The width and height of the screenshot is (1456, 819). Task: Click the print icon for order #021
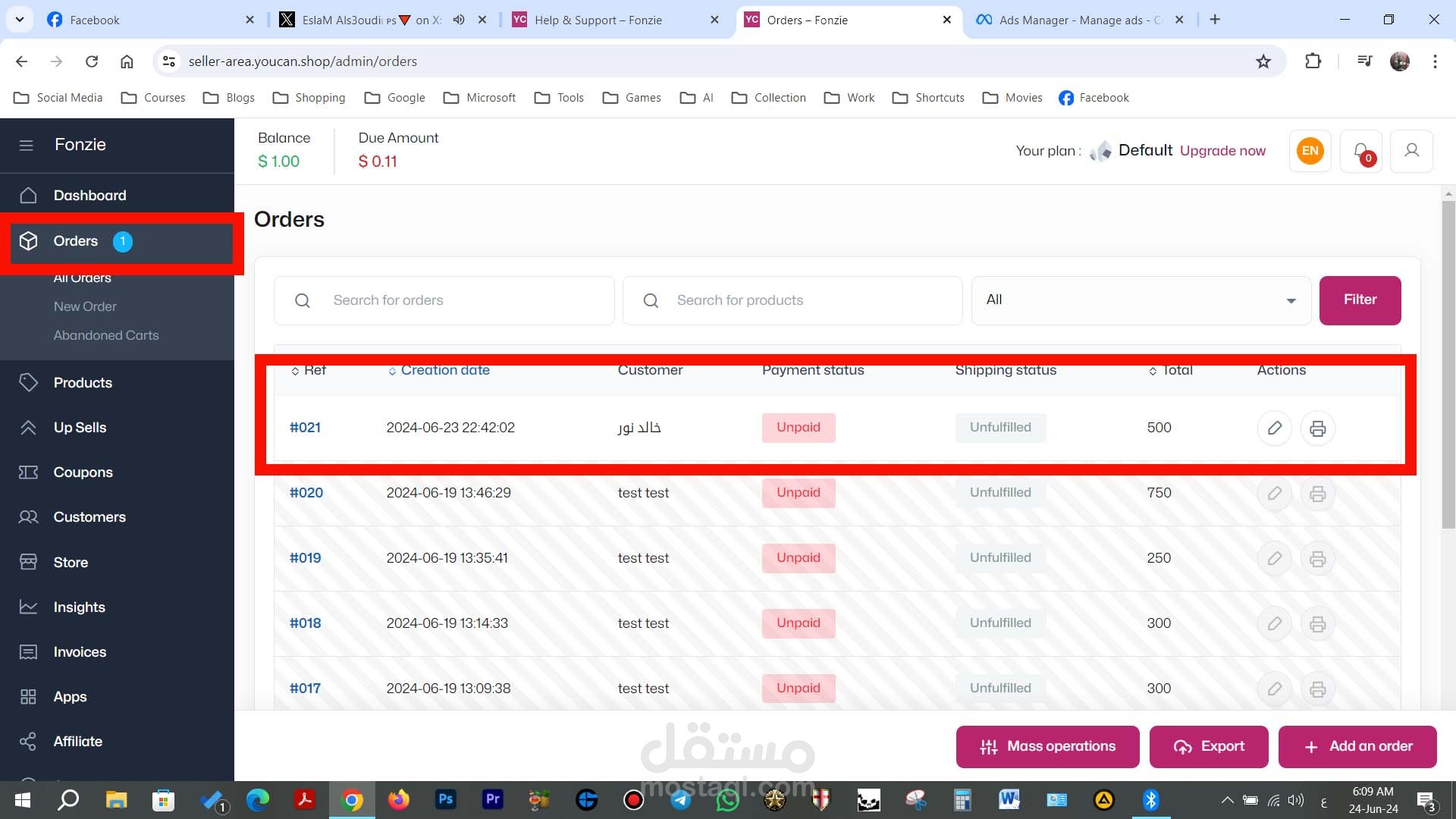[x=1318, y=428]
